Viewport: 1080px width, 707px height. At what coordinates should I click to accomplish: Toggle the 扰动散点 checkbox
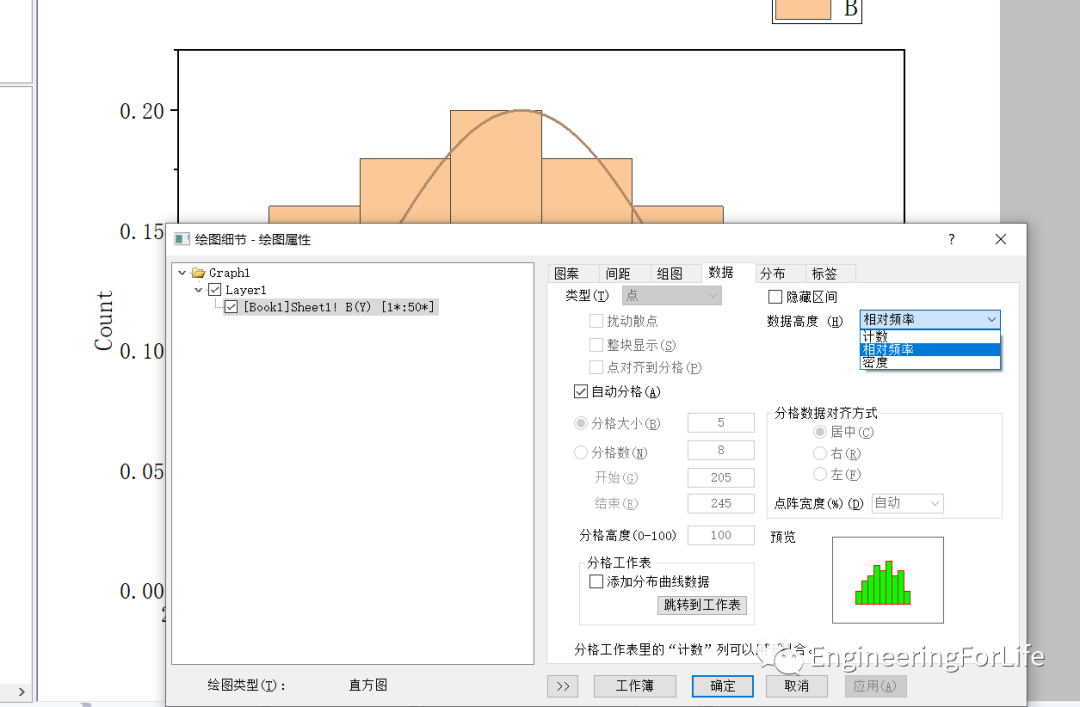596,321
